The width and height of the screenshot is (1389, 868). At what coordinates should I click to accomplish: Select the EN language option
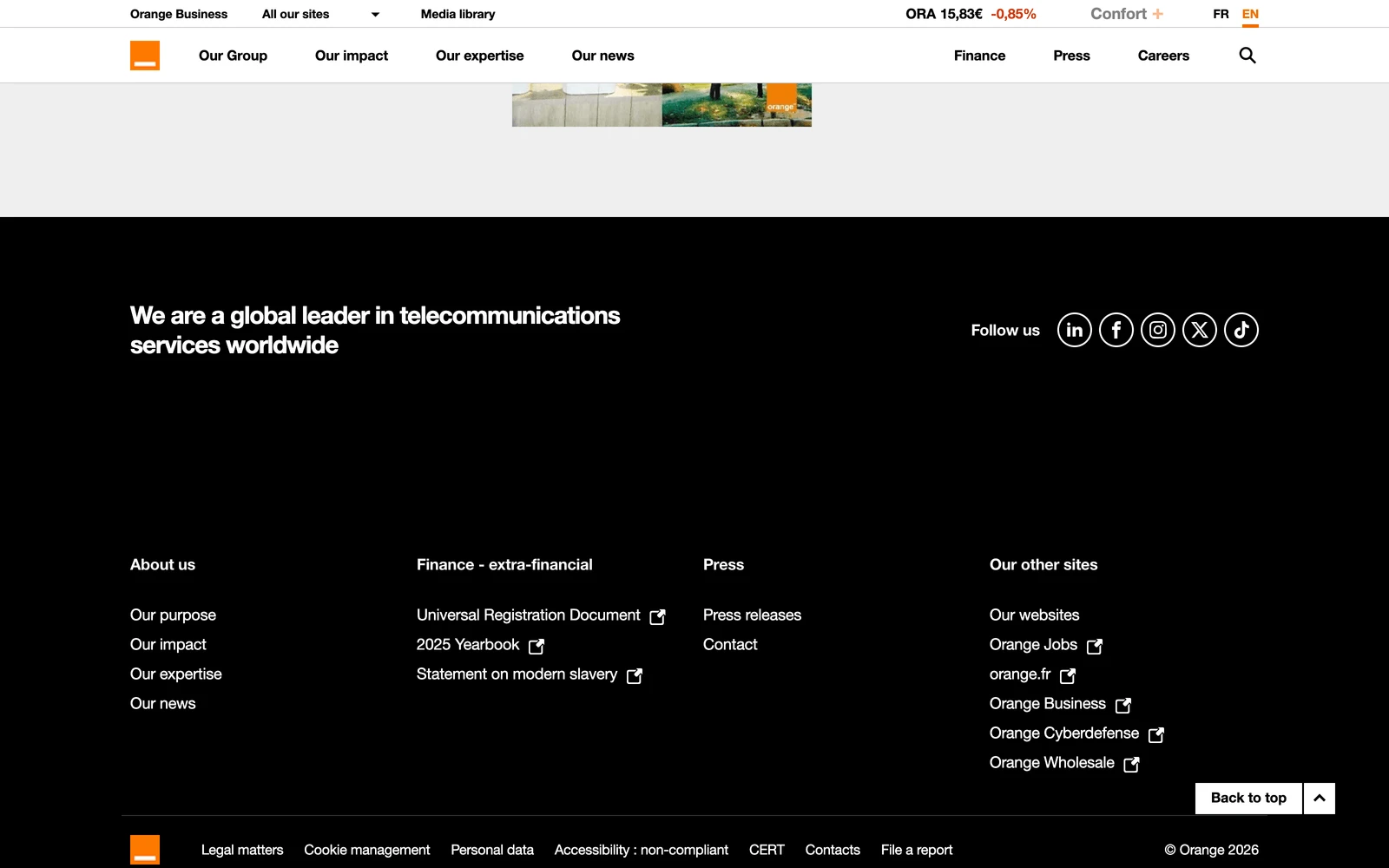(x=1250, y=14)
